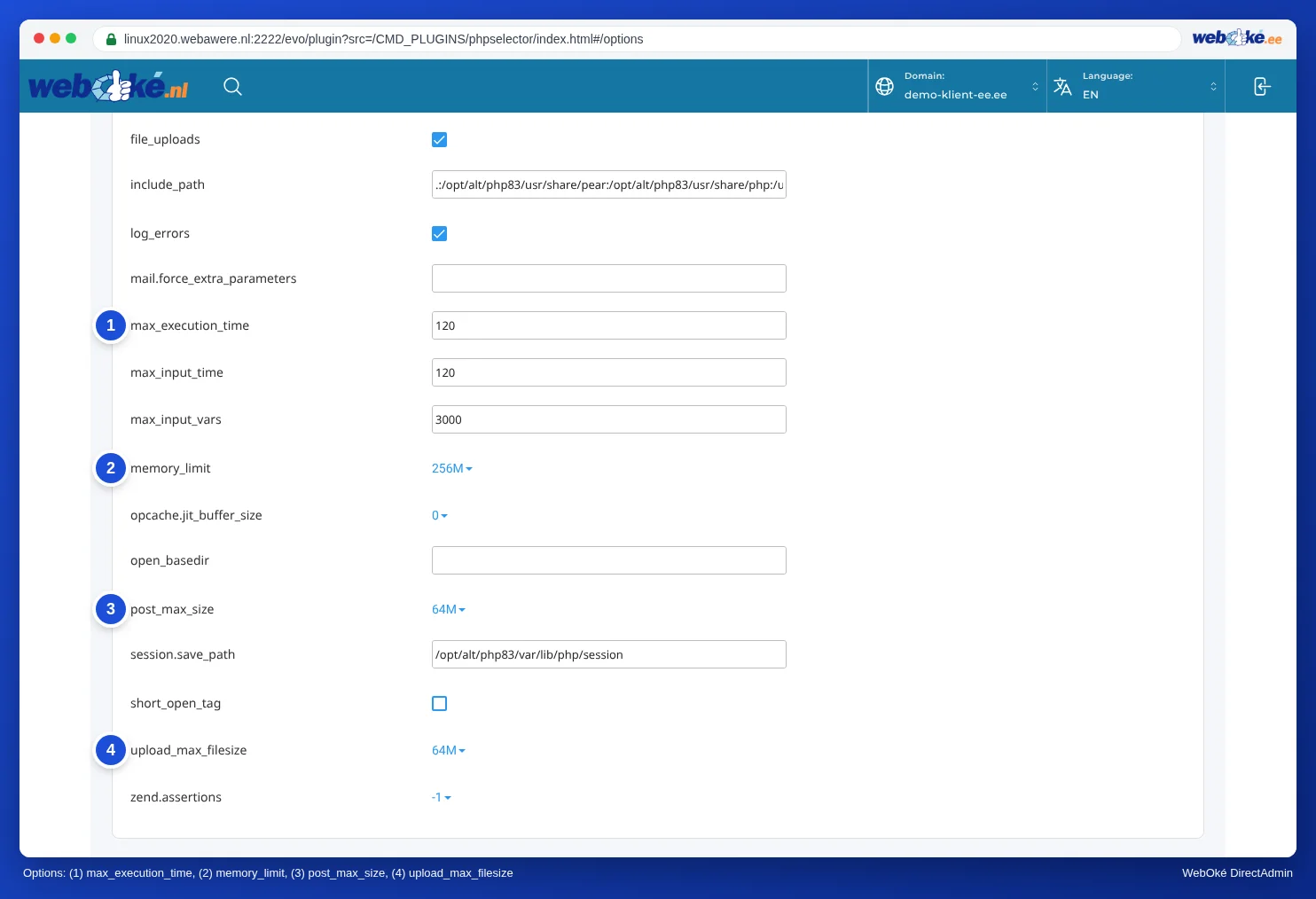The image size is (1316, 899).
Task: Open the post_max_size 64M dropdown
Action: click(x=449, y=609)
